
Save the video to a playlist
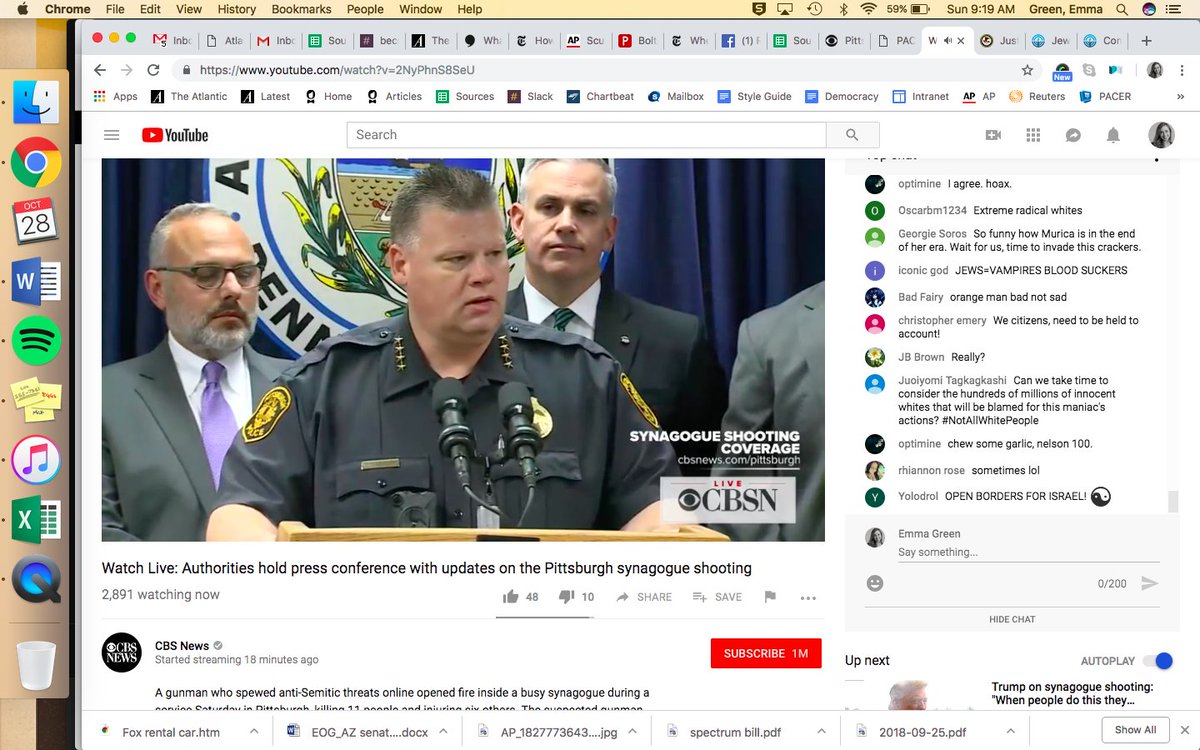716,597
